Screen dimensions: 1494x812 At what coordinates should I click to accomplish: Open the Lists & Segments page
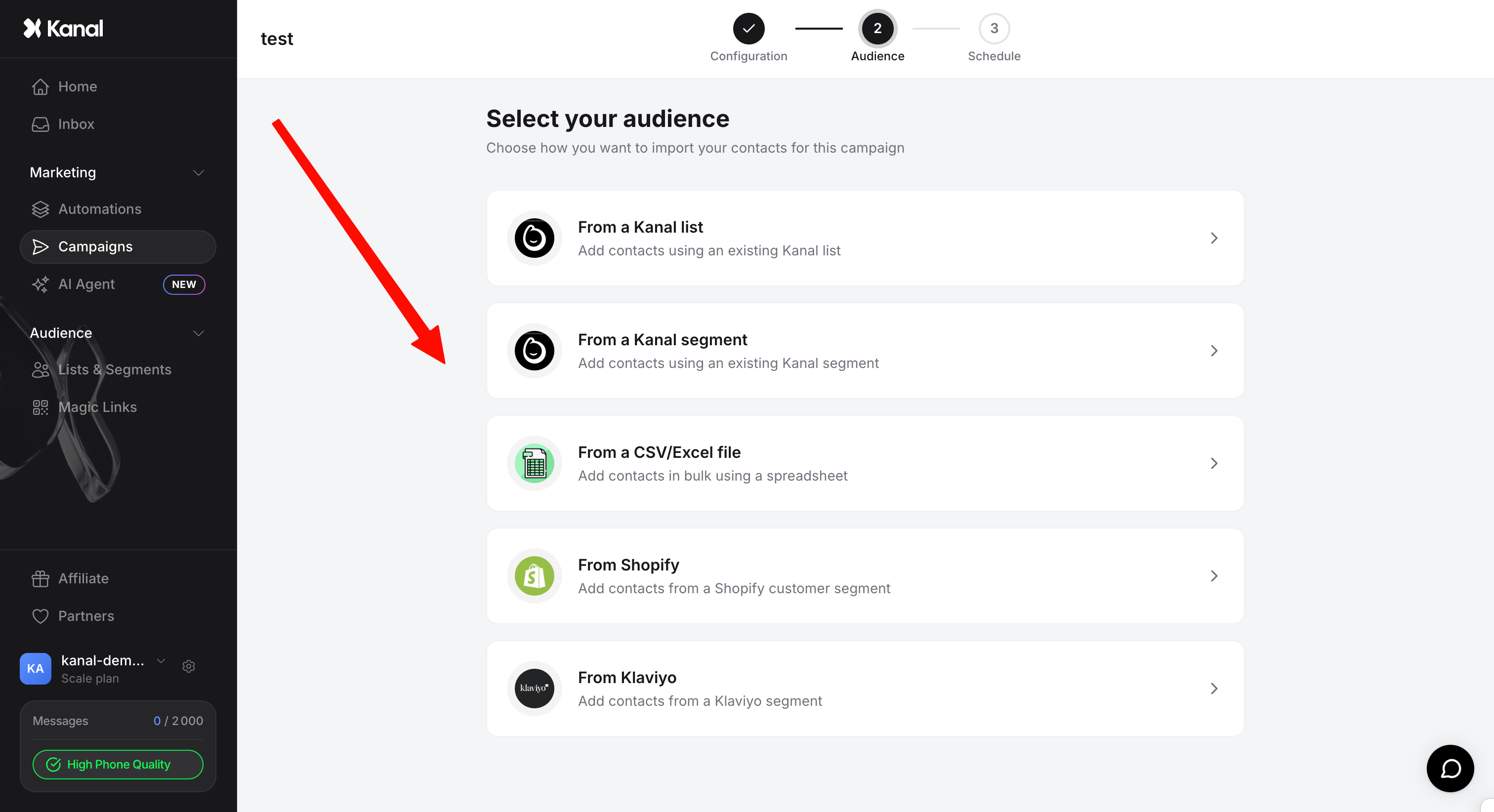[x=114, y=369]
